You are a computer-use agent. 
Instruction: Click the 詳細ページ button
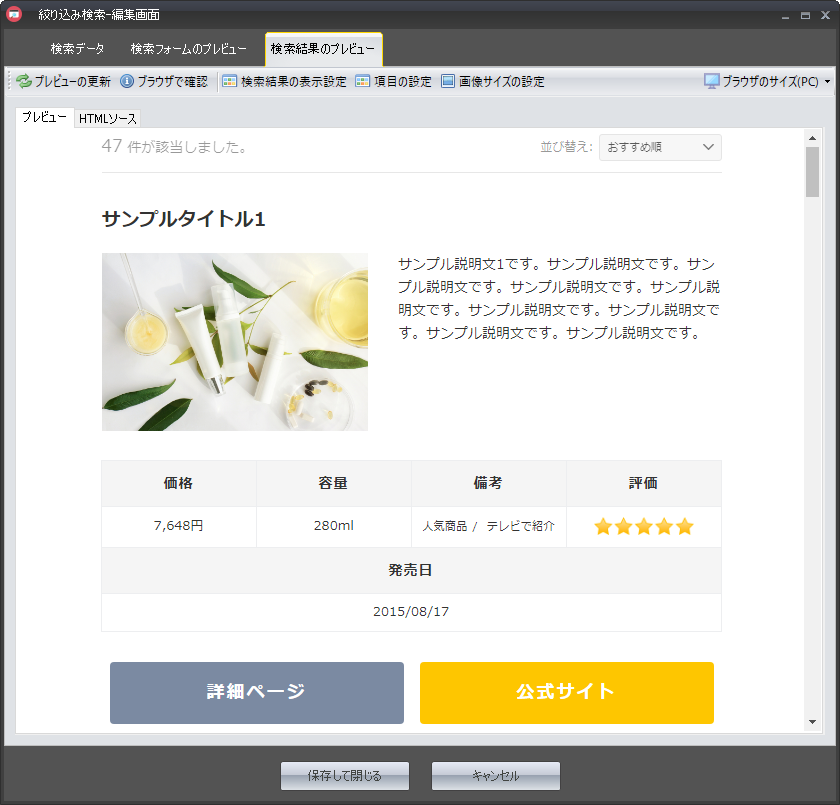click(x=256, y=692)
